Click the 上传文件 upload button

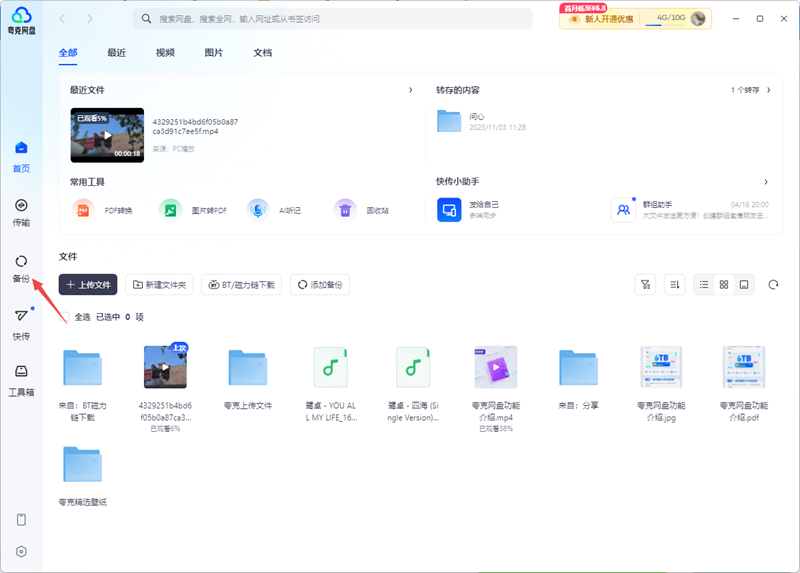88,285
